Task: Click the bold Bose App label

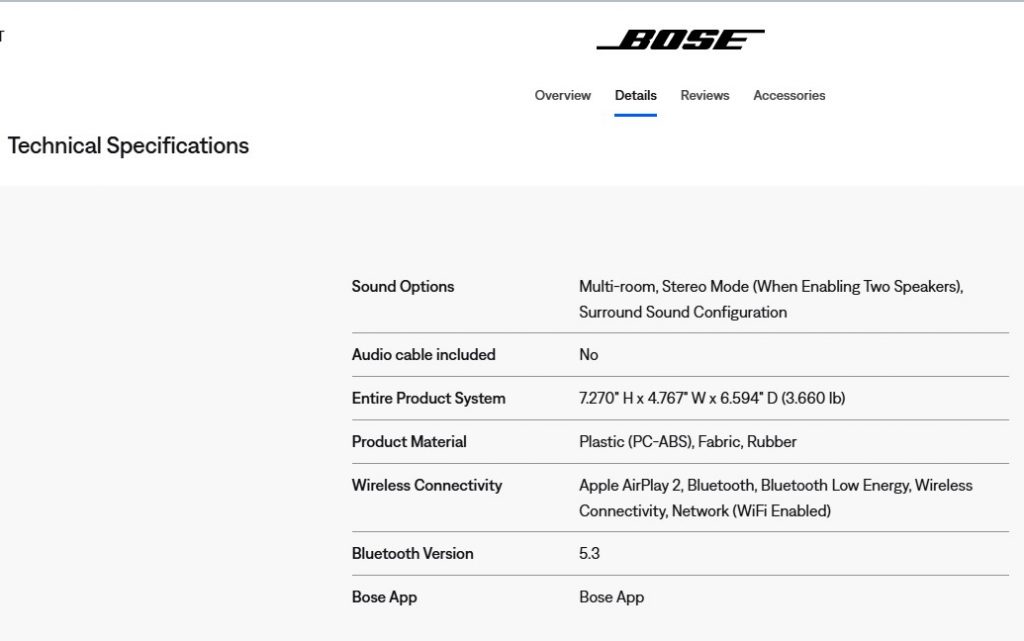Action: (x=384, y=597)
